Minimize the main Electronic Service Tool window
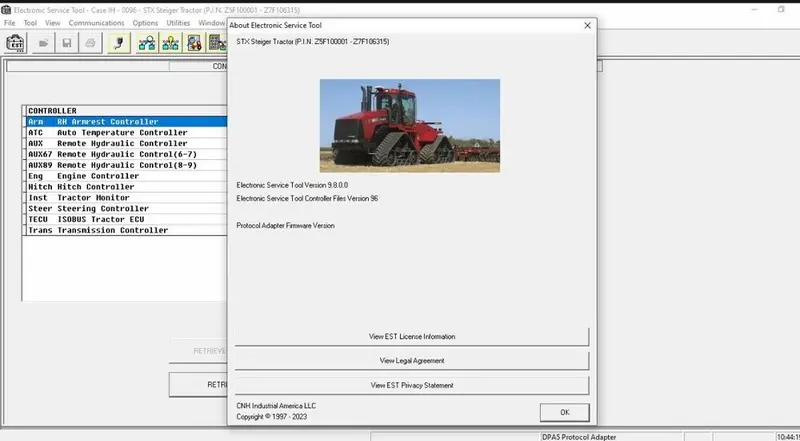 coord(755,10)
